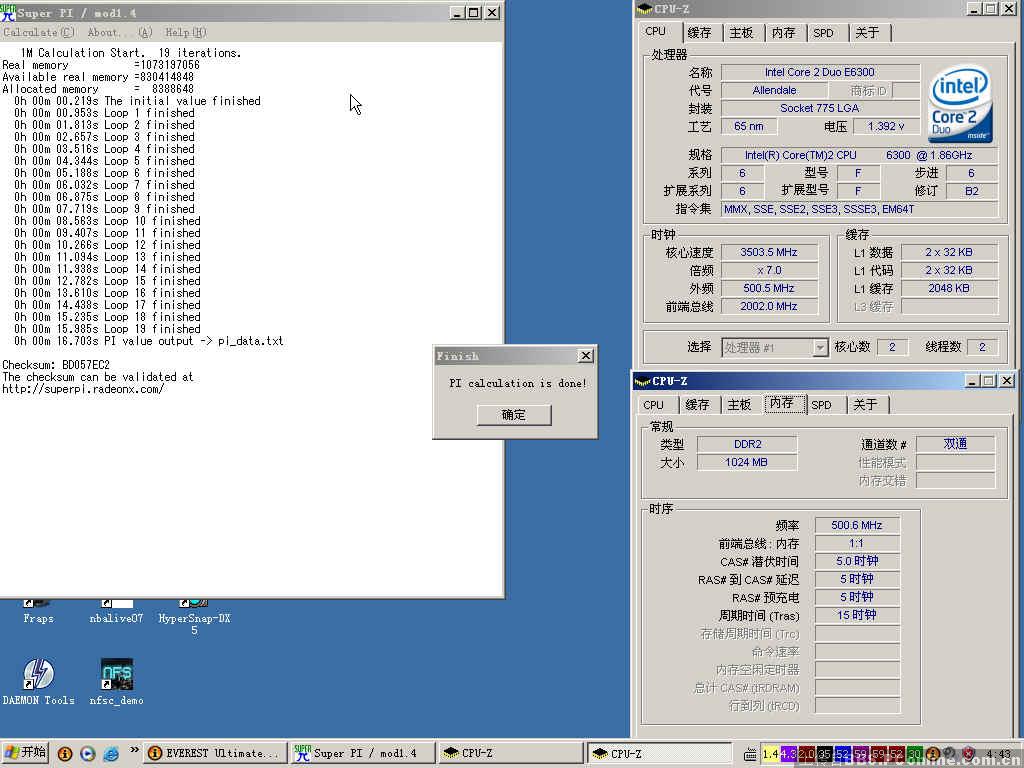Screen dimensions: 1024x768
Task: Open the nbalive07 desktop shortcut
Action: [116, 613]
